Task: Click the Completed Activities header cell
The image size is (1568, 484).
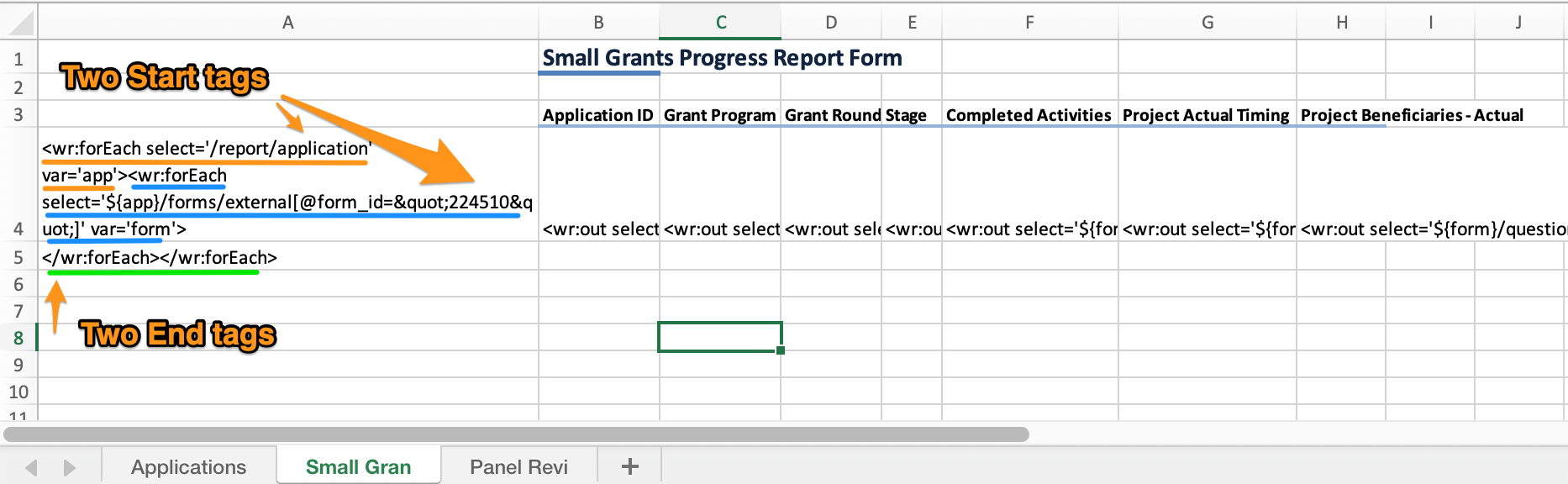Action: (x=1029, y=115)
